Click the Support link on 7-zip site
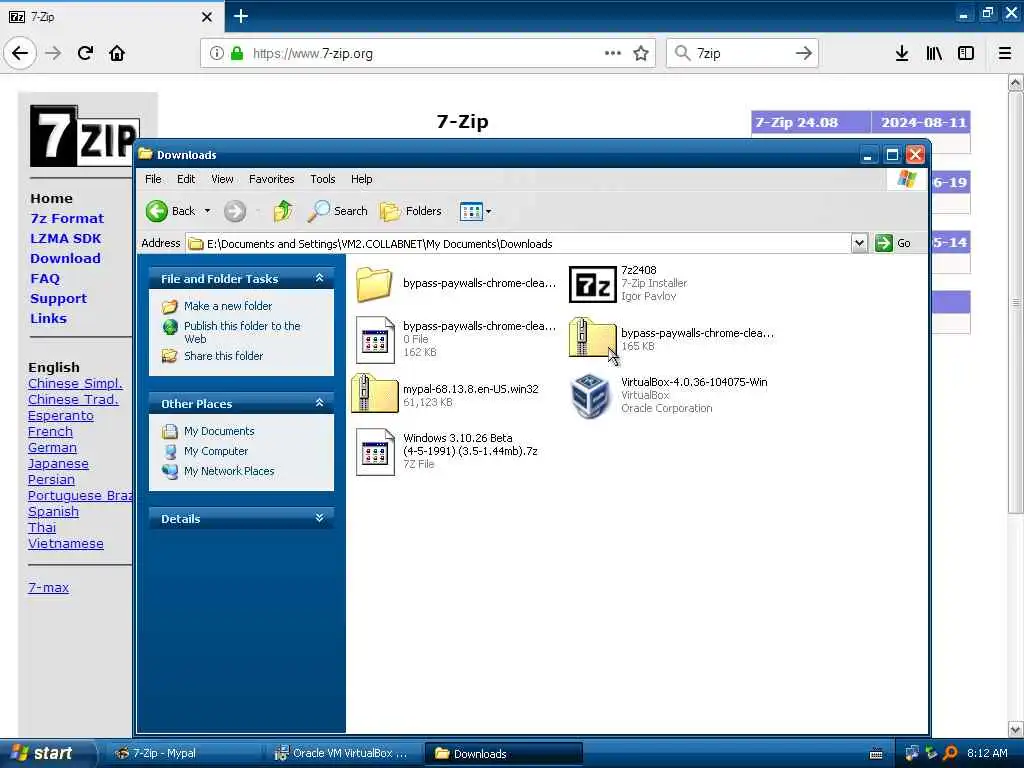Image resolution: width=1024 pixels, height=768 pixels. point(58,298)
